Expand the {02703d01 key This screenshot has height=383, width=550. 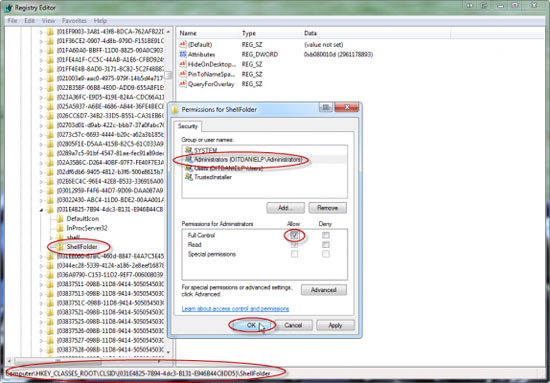[41, 125]
